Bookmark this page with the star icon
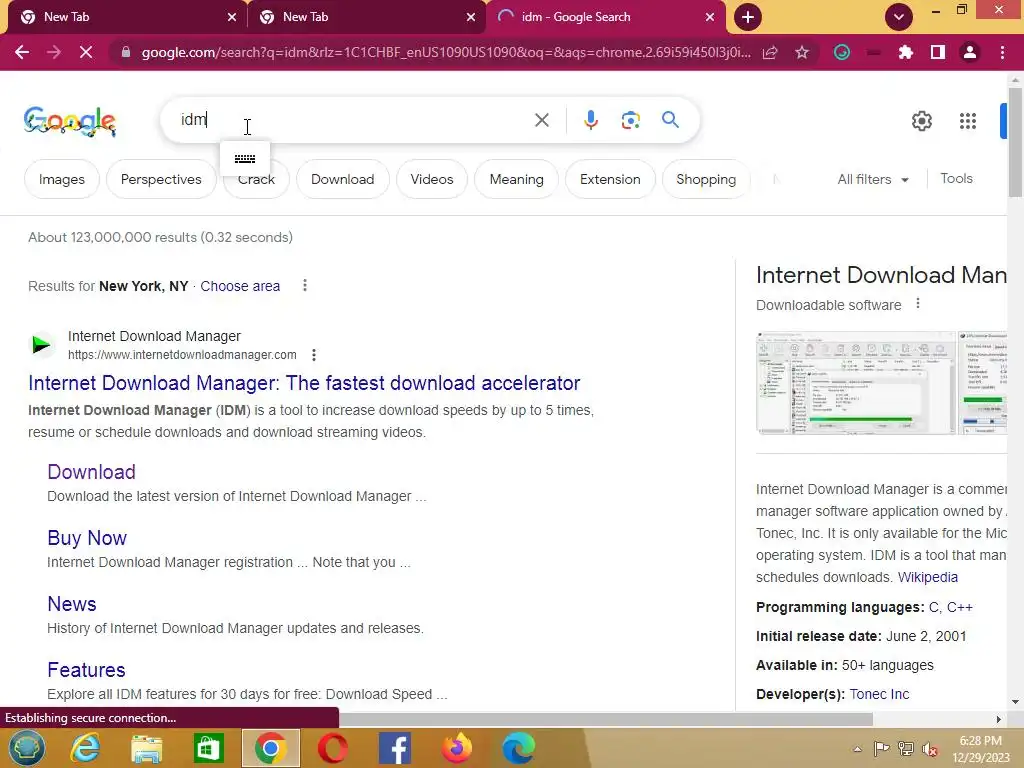Viewport: 1024px width, 768px height. 802,52
